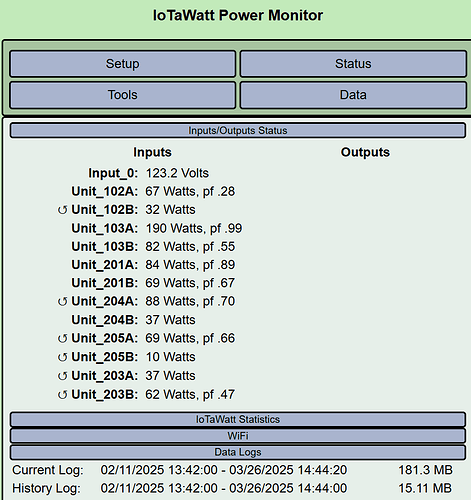The width and height of the screenshot is (471, 500).
Task: Click the 32 Watts reading
Action: coord(170,210)
